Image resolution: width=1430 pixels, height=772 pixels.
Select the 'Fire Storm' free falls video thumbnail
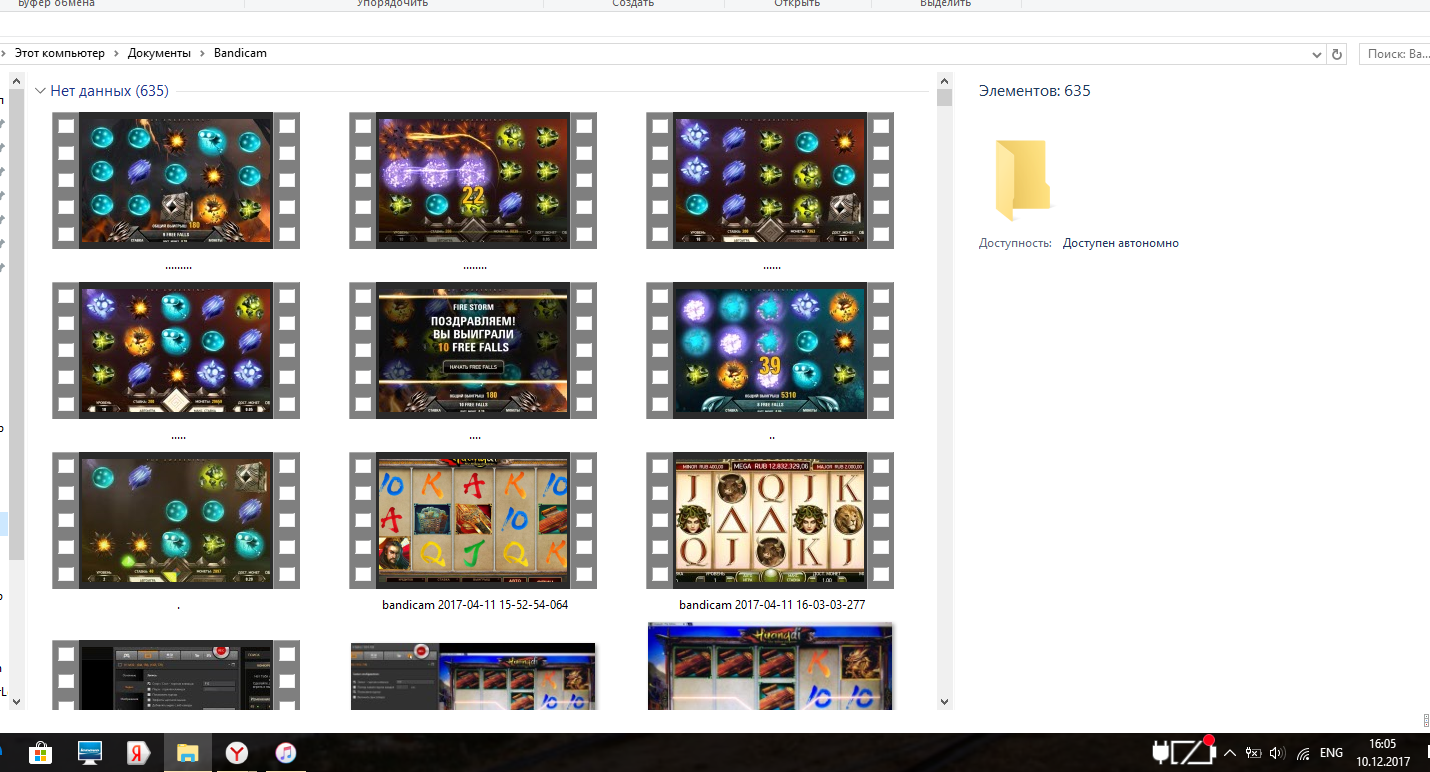[472, 350]
